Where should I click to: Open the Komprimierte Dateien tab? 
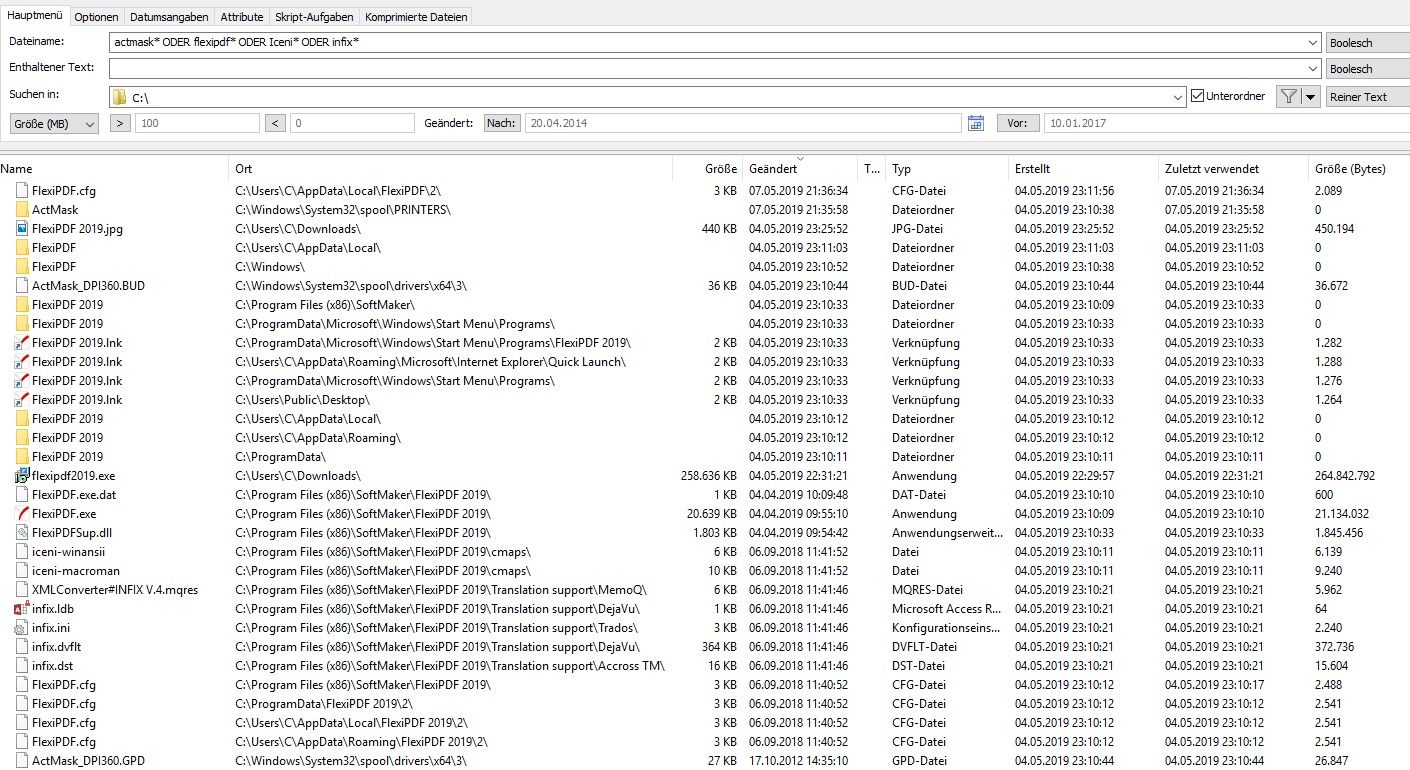[x=416, y=17]
